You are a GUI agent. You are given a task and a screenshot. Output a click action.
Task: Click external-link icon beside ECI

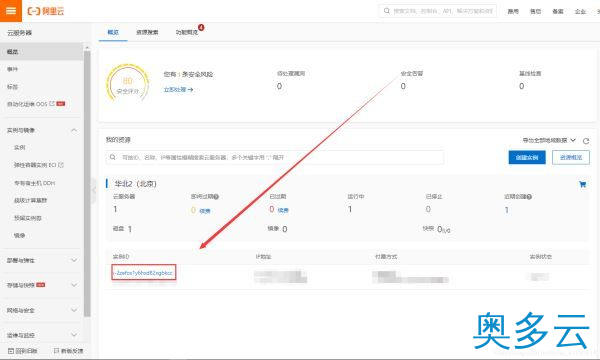click(61, 165)
